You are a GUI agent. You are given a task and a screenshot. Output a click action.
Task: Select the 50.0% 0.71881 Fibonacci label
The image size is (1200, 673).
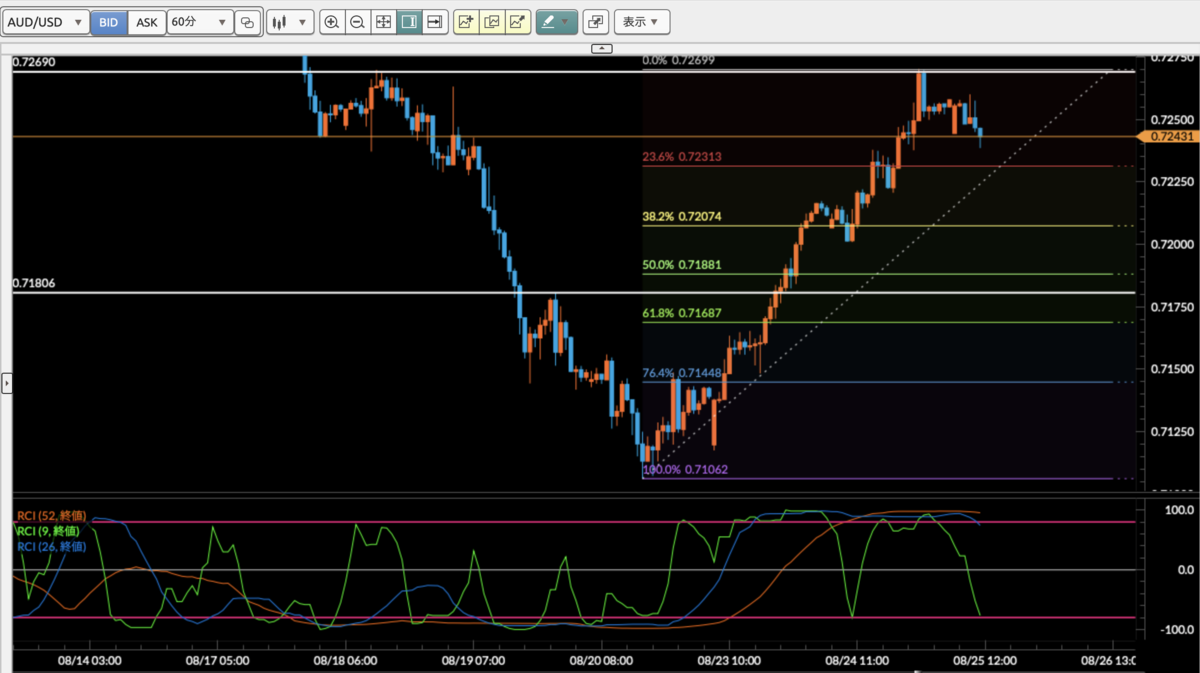682,265
